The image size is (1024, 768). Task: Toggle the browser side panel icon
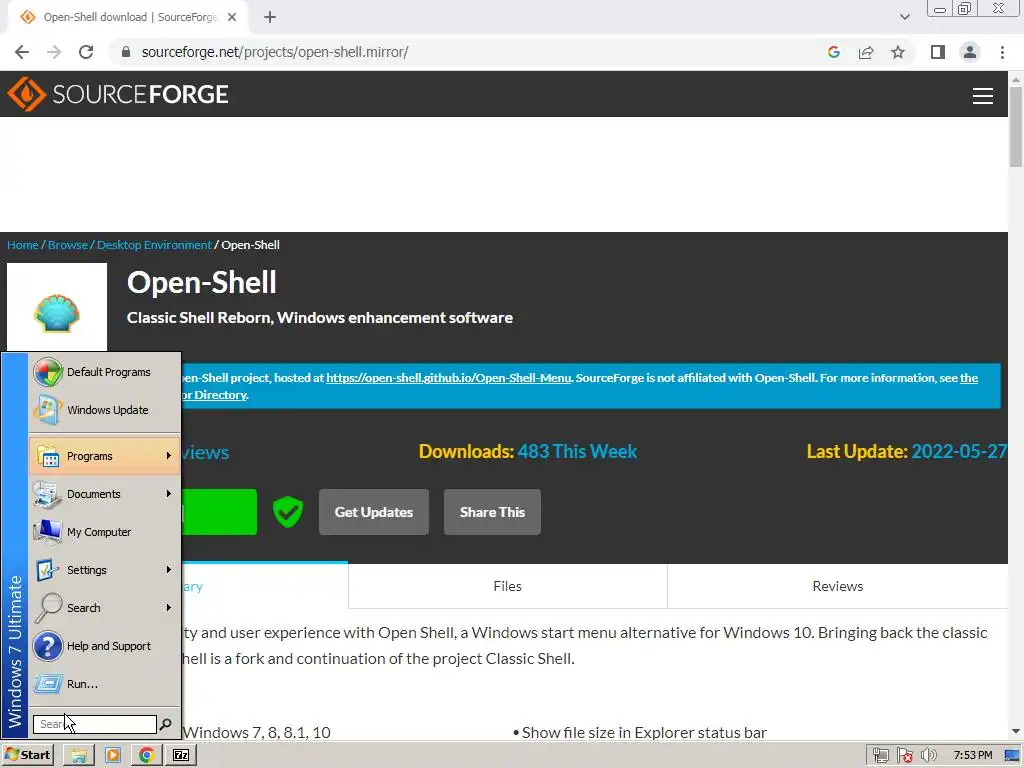pyautogui.click(x=938, y=52)
